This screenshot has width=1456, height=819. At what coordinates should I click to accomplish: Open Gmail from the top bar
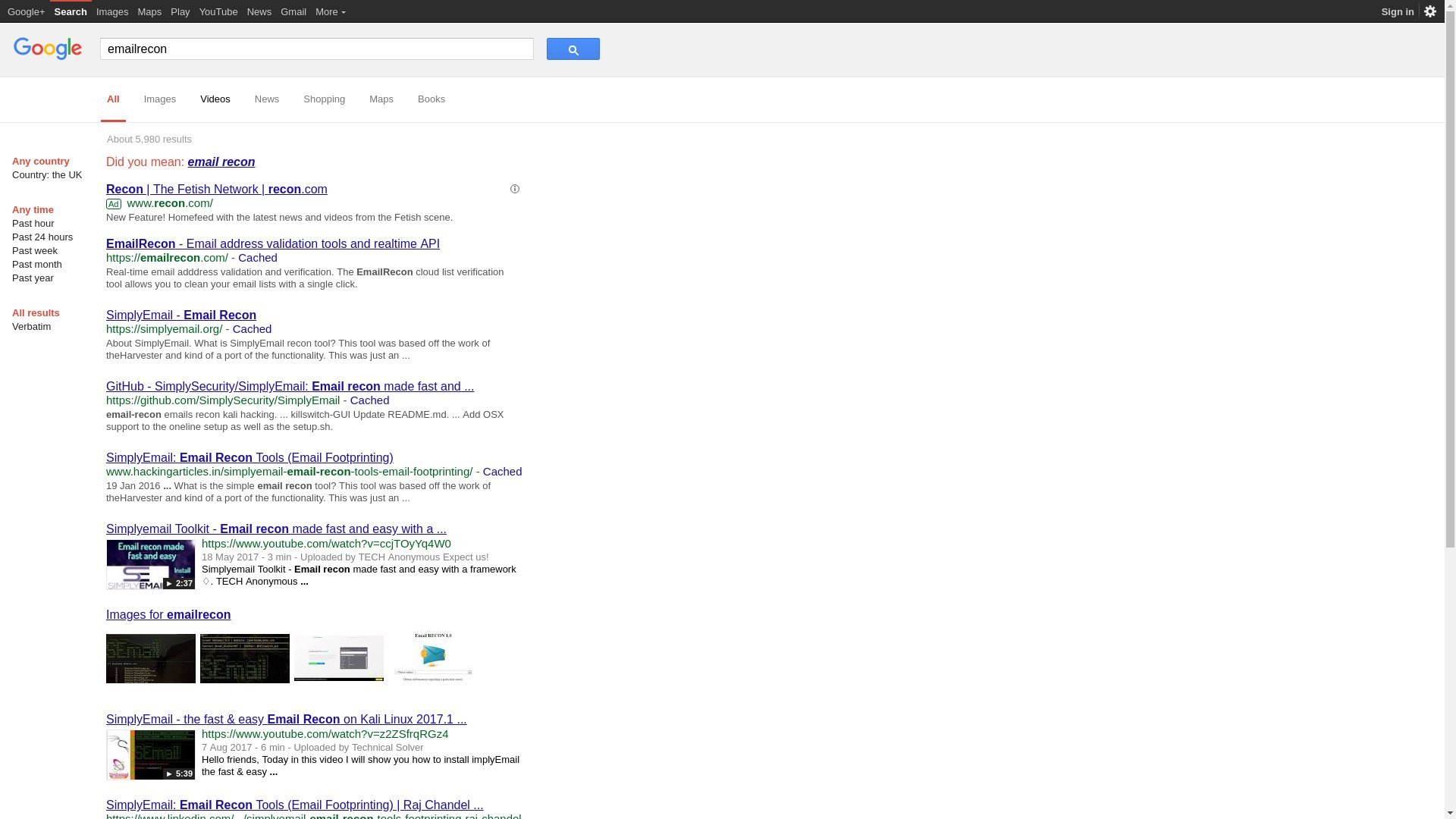click(293, 11)
